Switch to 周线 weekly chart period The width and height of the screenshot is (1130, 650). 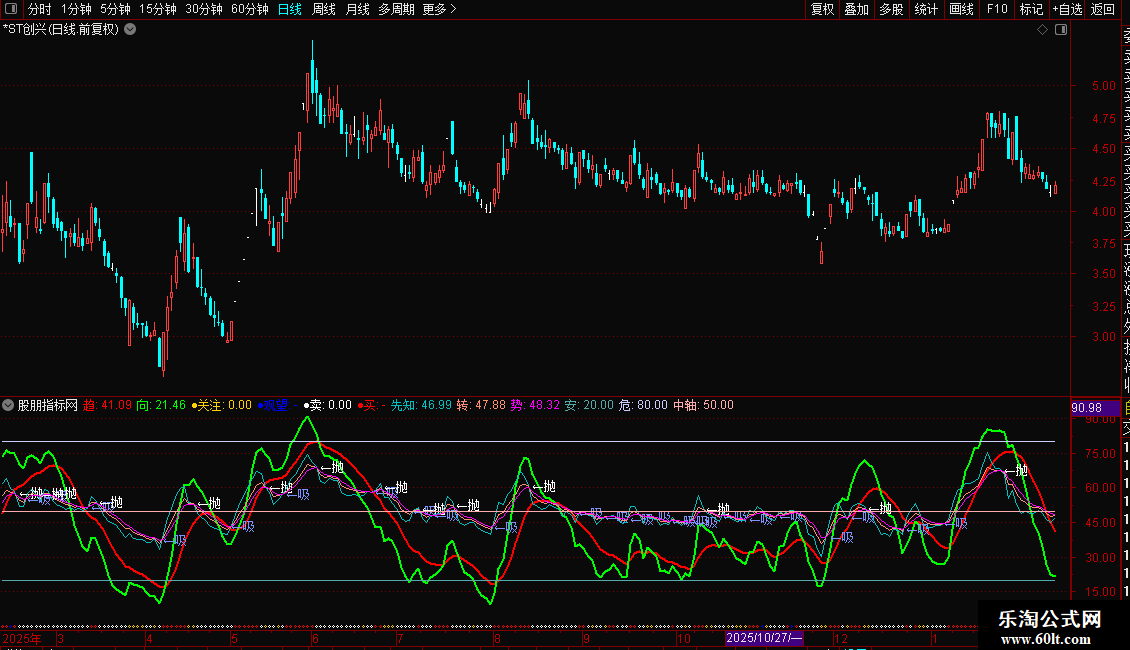tap(324, 10)
